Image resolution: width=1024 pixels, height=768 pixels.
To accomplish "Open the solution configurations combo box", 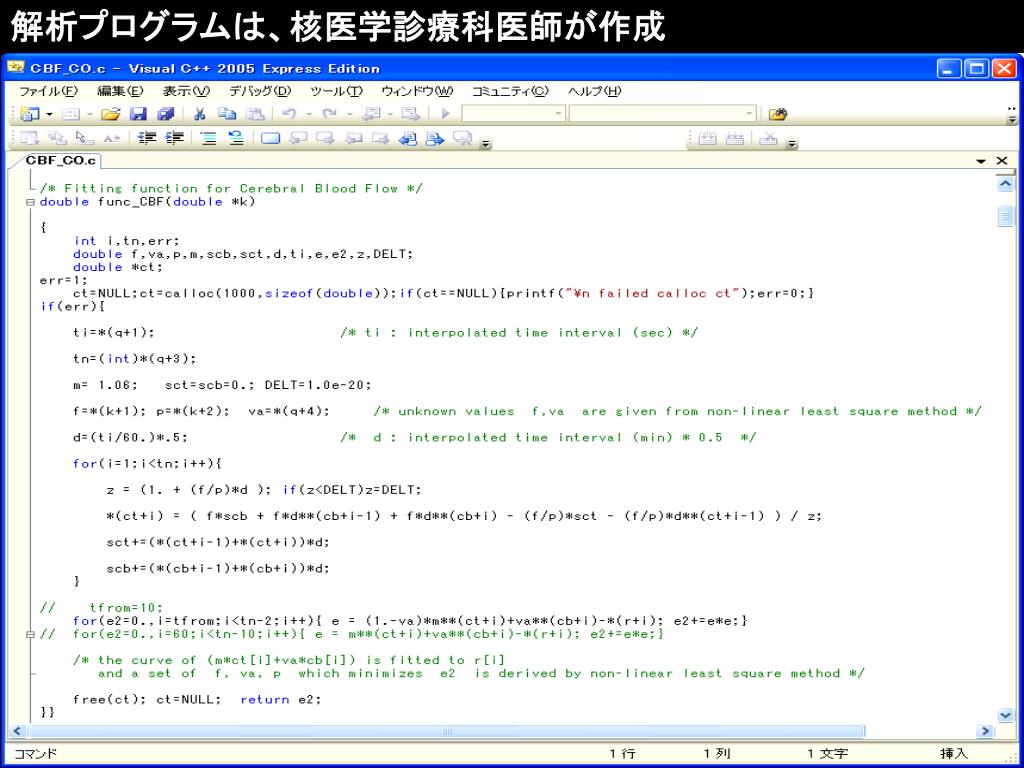I will click(x=513, y=114).
